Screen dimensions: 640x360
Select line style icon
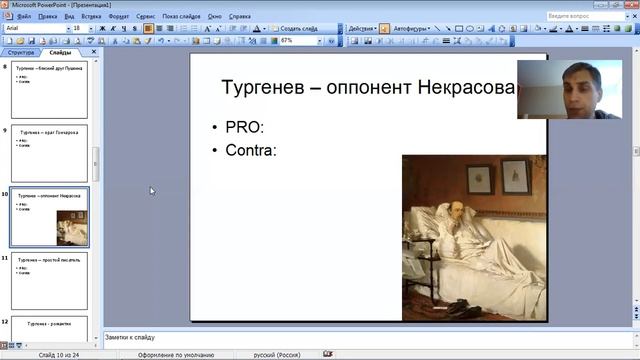click(585, 29)
